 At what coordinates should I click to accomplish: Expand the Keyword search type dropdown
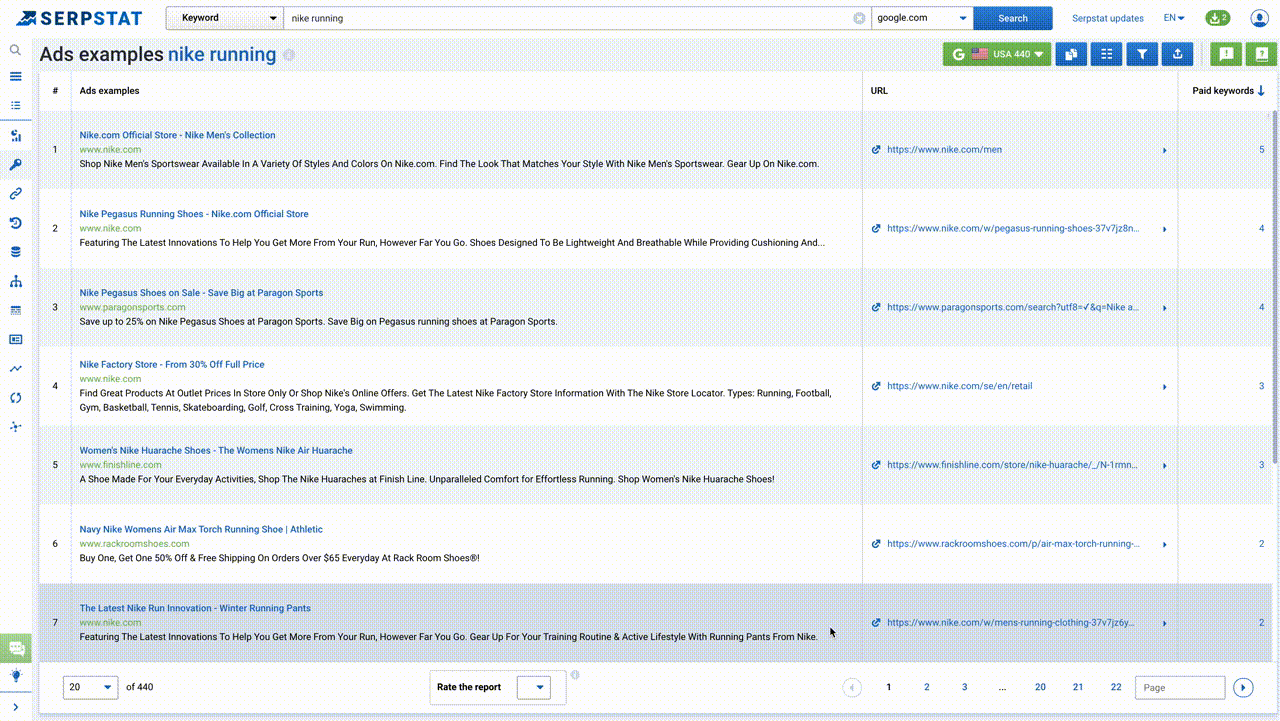tap(224, 18)
